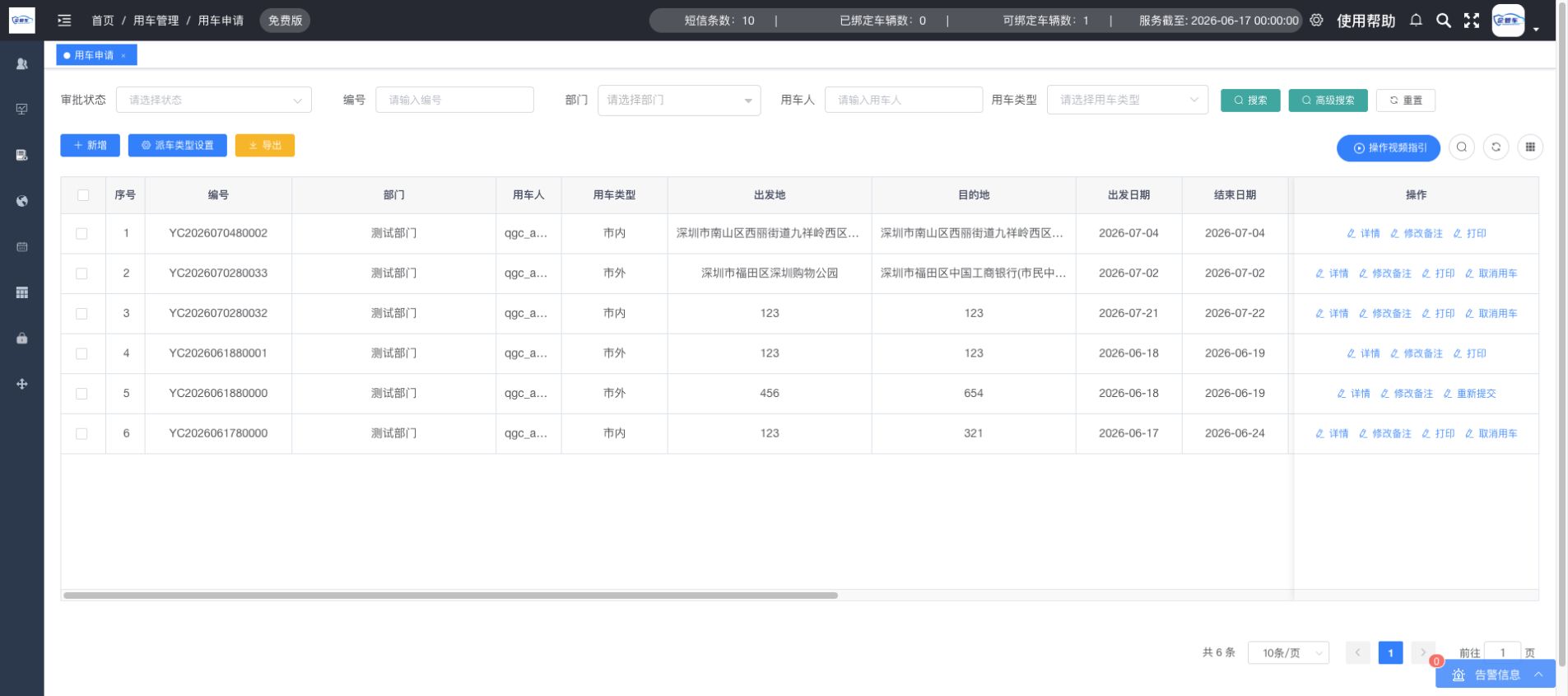
Task: Click the 导出 button
Action: pos(265,145)
